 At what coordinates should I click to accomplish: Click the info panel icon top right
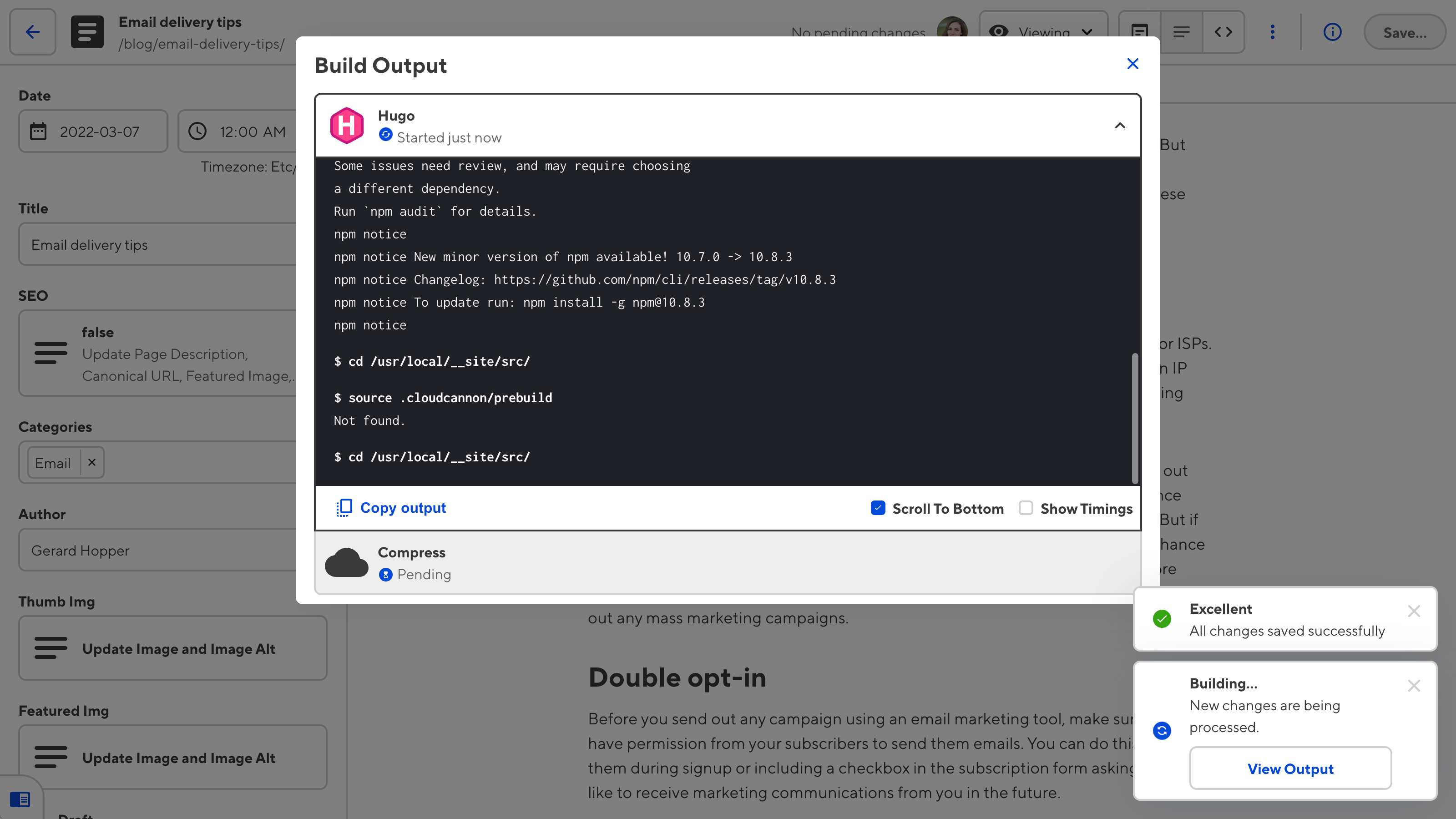pos(1333,32)
